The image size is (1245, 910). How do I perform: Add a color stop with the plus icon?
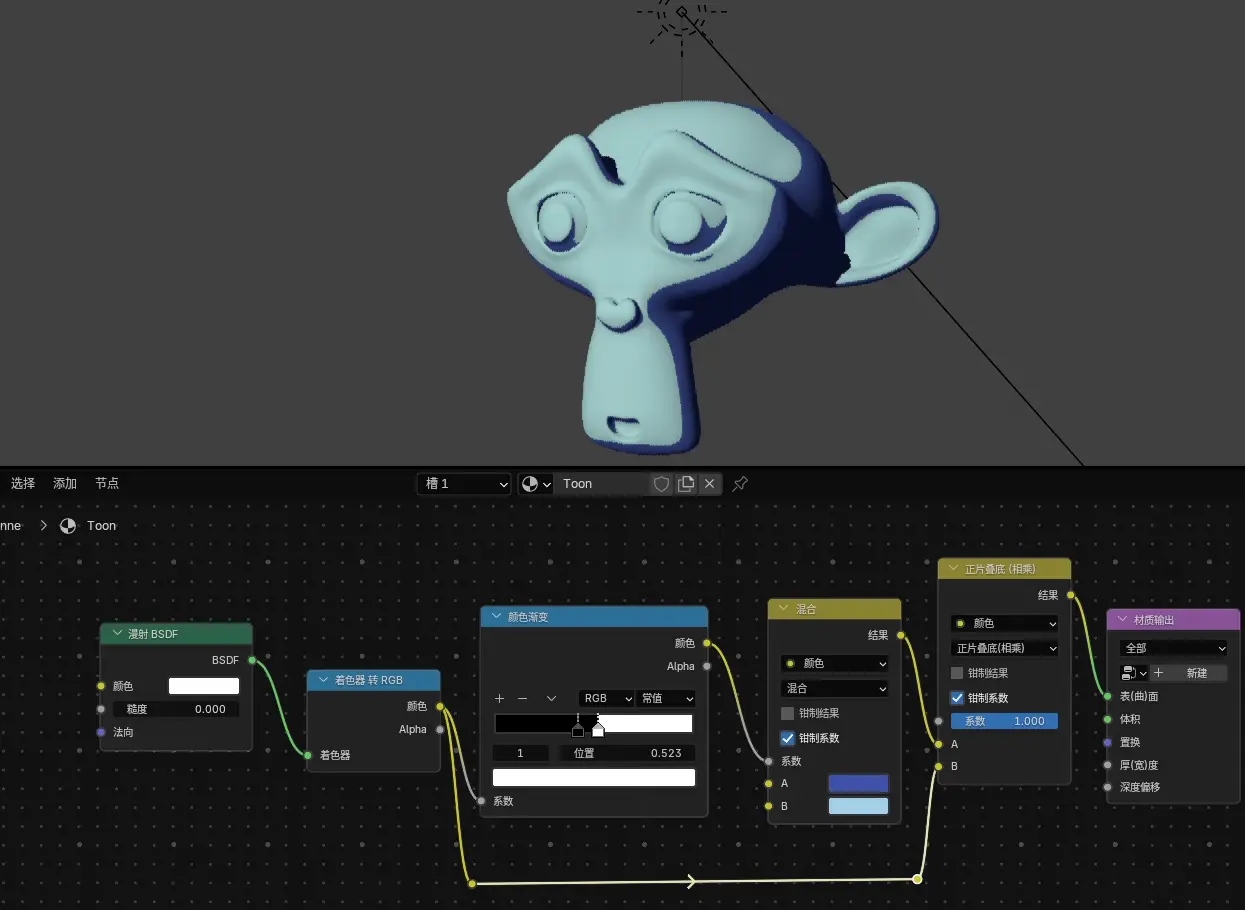(500, 698)
